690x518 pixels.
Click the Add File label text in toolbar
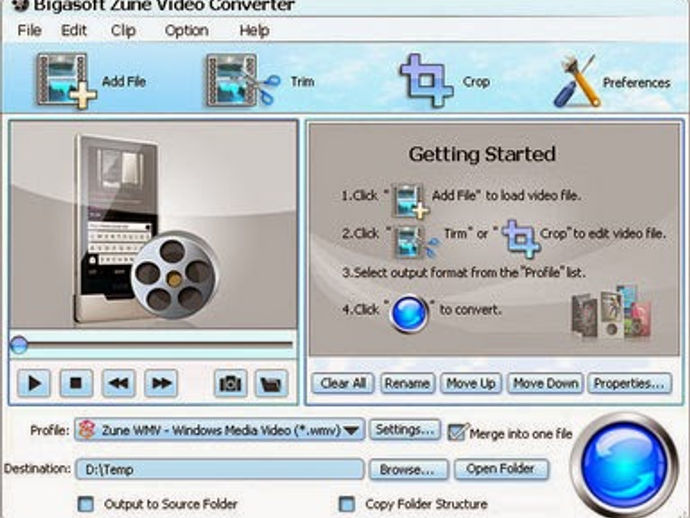[x=124, y=81]
